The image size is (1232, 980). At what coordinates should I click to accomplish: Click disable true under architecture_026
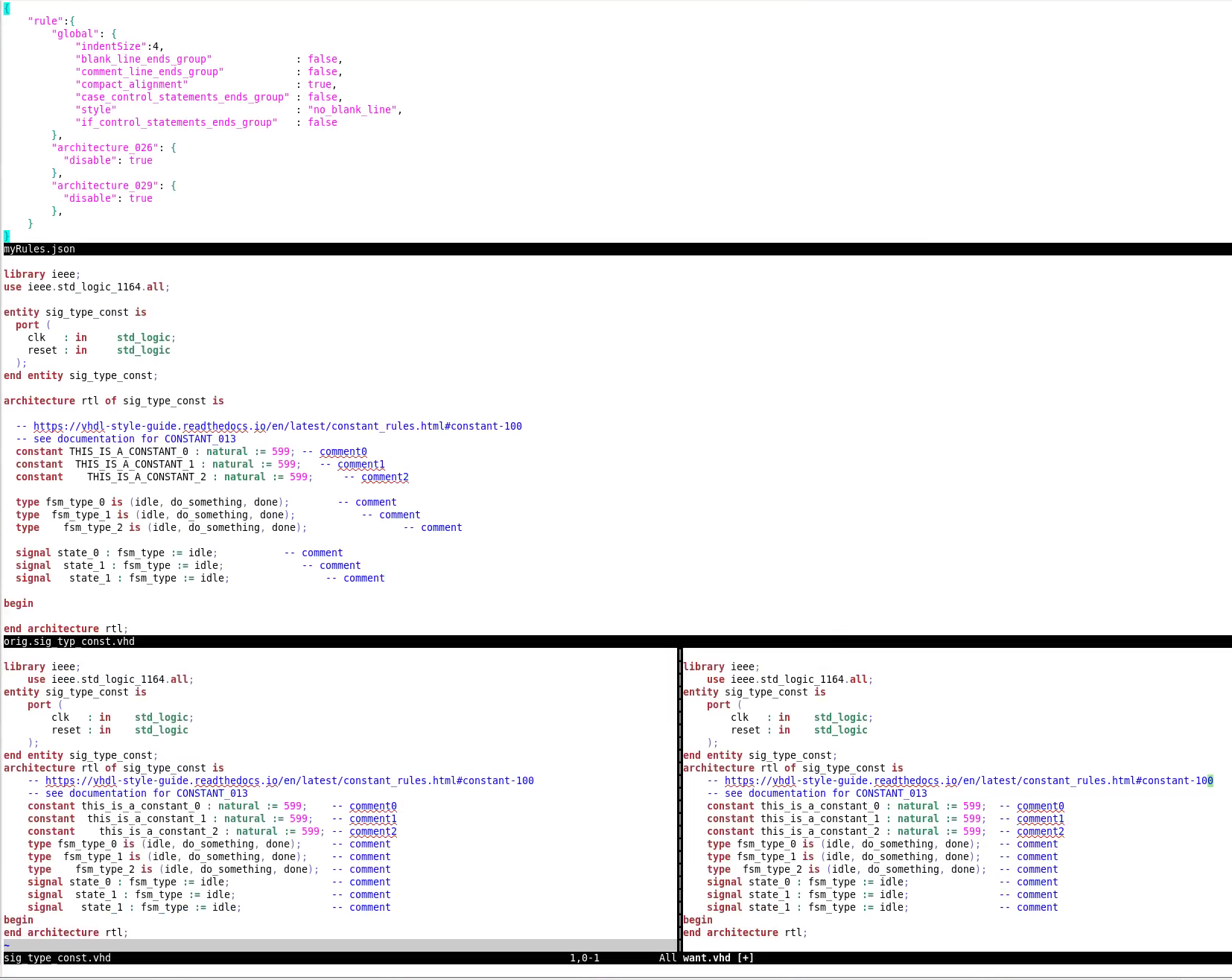[141, 160]
